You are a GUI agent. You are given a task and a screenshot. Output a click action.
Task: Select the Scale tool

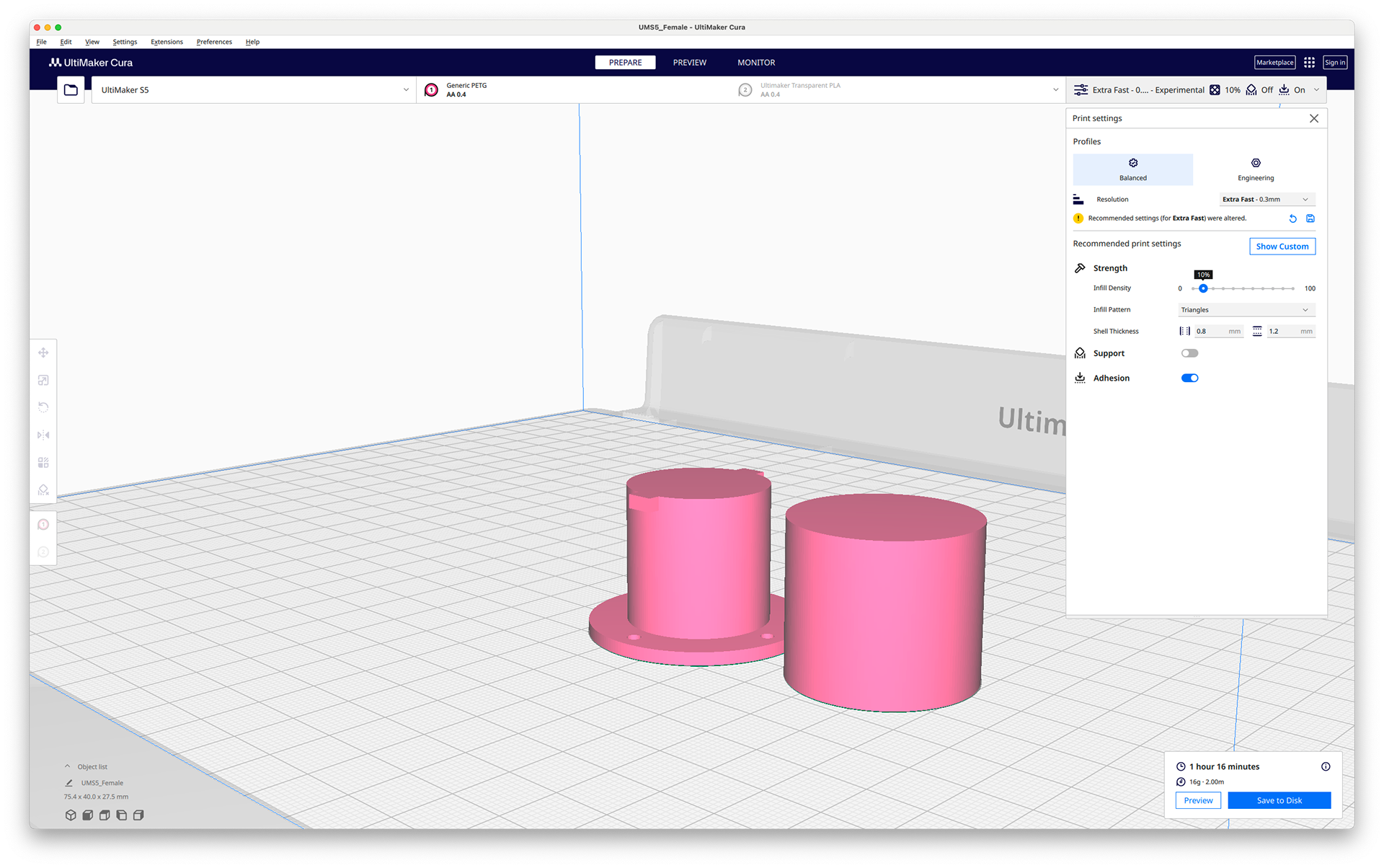pos(43,380)
